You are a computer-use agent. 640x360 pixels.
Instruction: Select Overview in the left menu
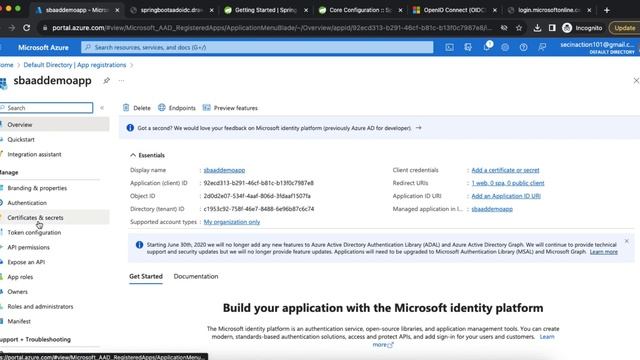pyautogui.click(x=55, y=124)
